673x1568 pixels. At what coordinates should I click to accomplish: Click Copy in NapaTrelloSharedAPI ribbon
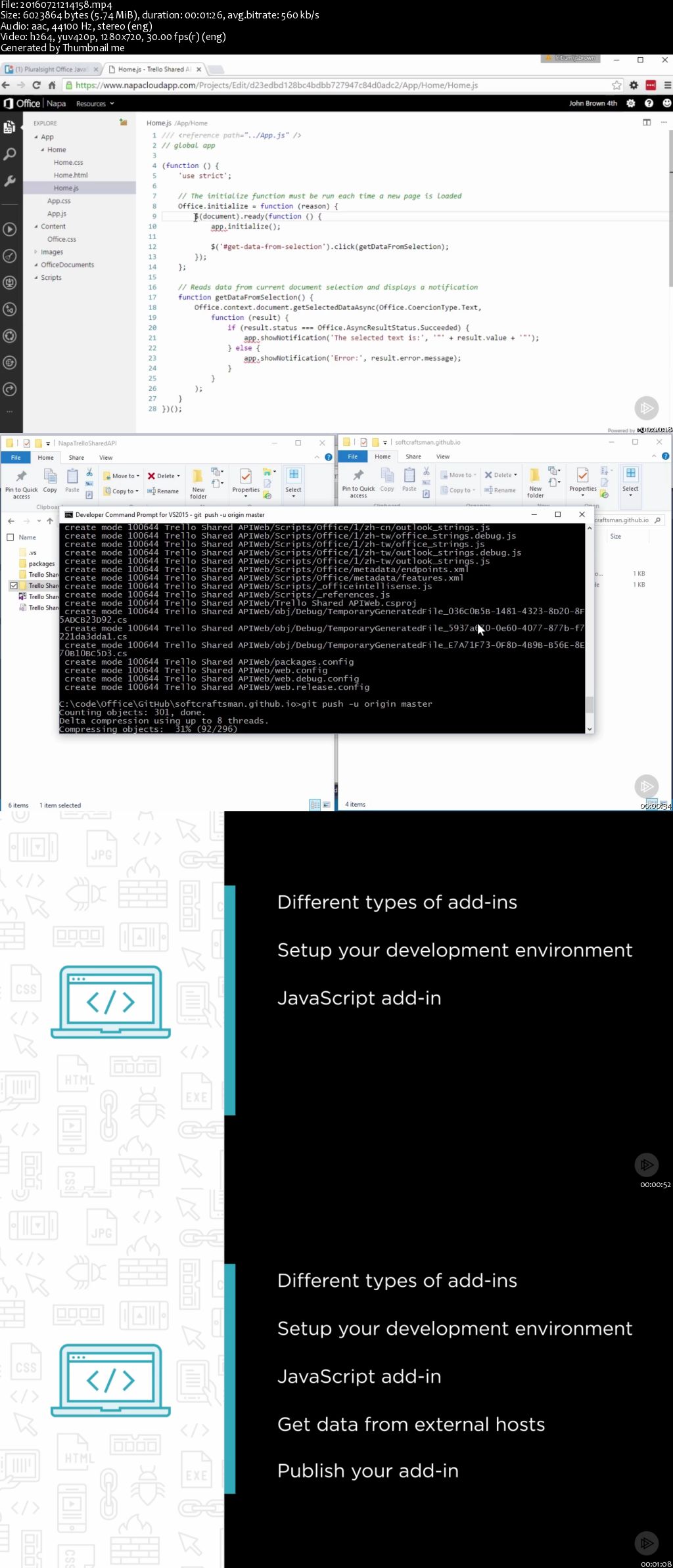[x=50, y=481]
